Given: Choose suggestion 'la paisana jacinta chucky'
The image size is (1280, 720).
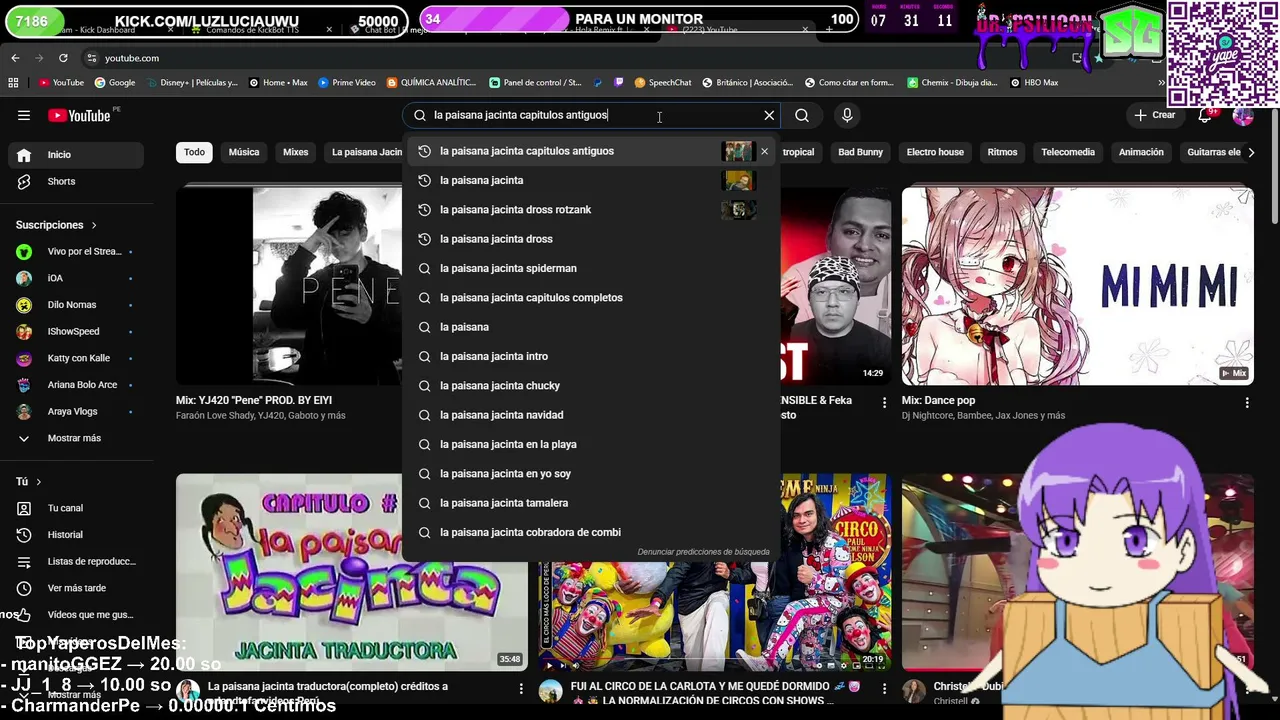Looking at the screenshot, I should 591,386.
